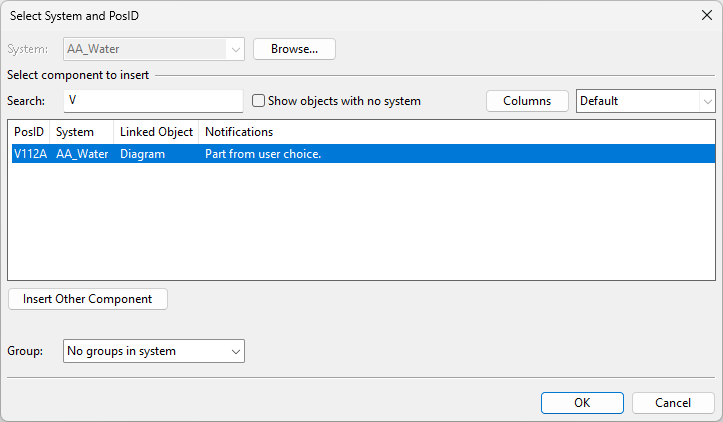Enable Show objects with no system
This screenshot has width=723, height=422.
pyautogui.click(x=258, y=101)
